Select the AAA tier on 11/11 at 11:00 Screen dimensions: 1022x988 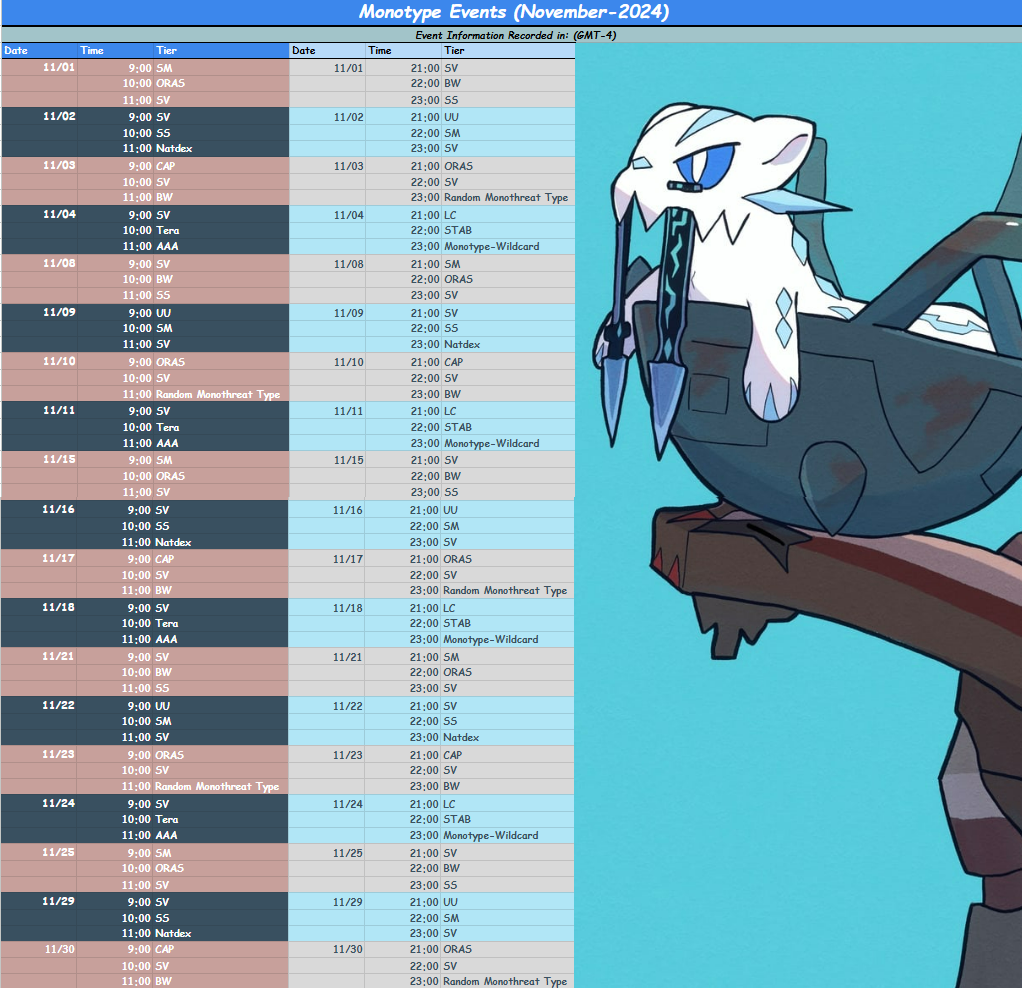click(x=167, y=444)
